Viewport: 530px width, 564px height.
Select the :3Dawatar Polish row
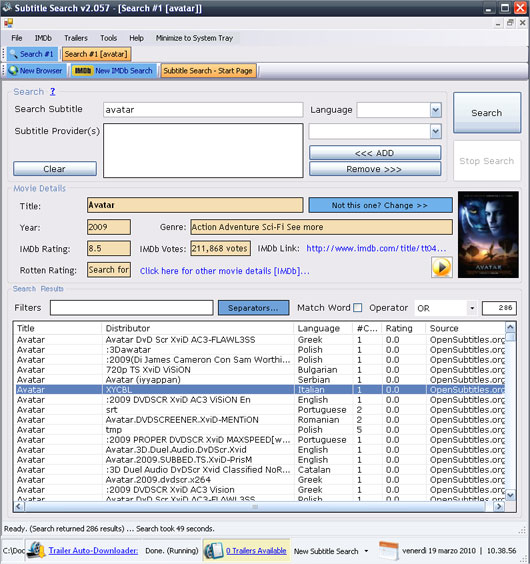261,350
